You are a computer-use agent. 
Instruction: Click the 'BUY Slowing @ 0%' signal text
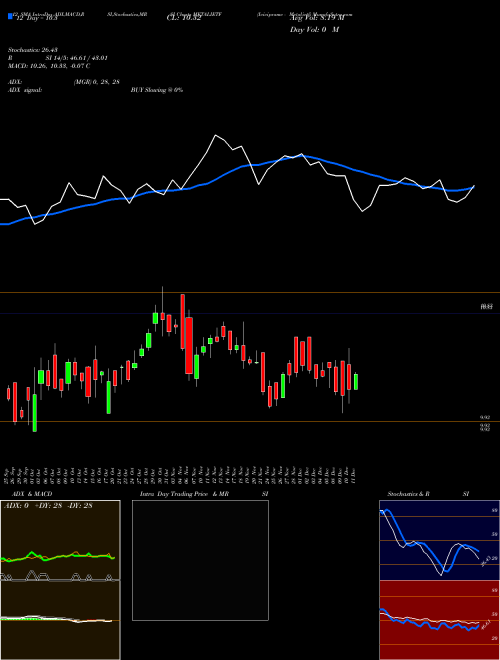click(157, 90)
